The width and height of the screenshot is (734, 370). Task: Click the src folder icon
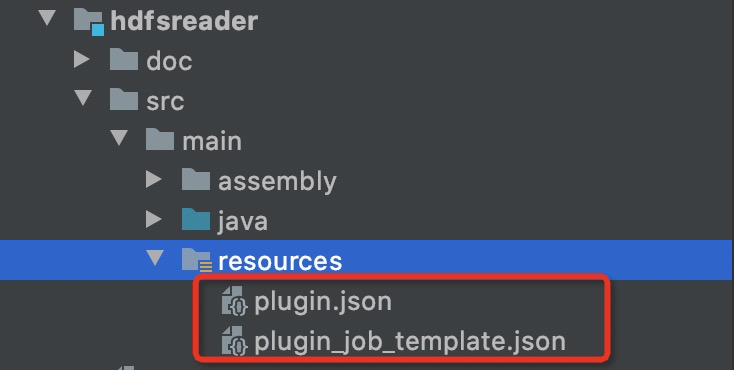124,100
